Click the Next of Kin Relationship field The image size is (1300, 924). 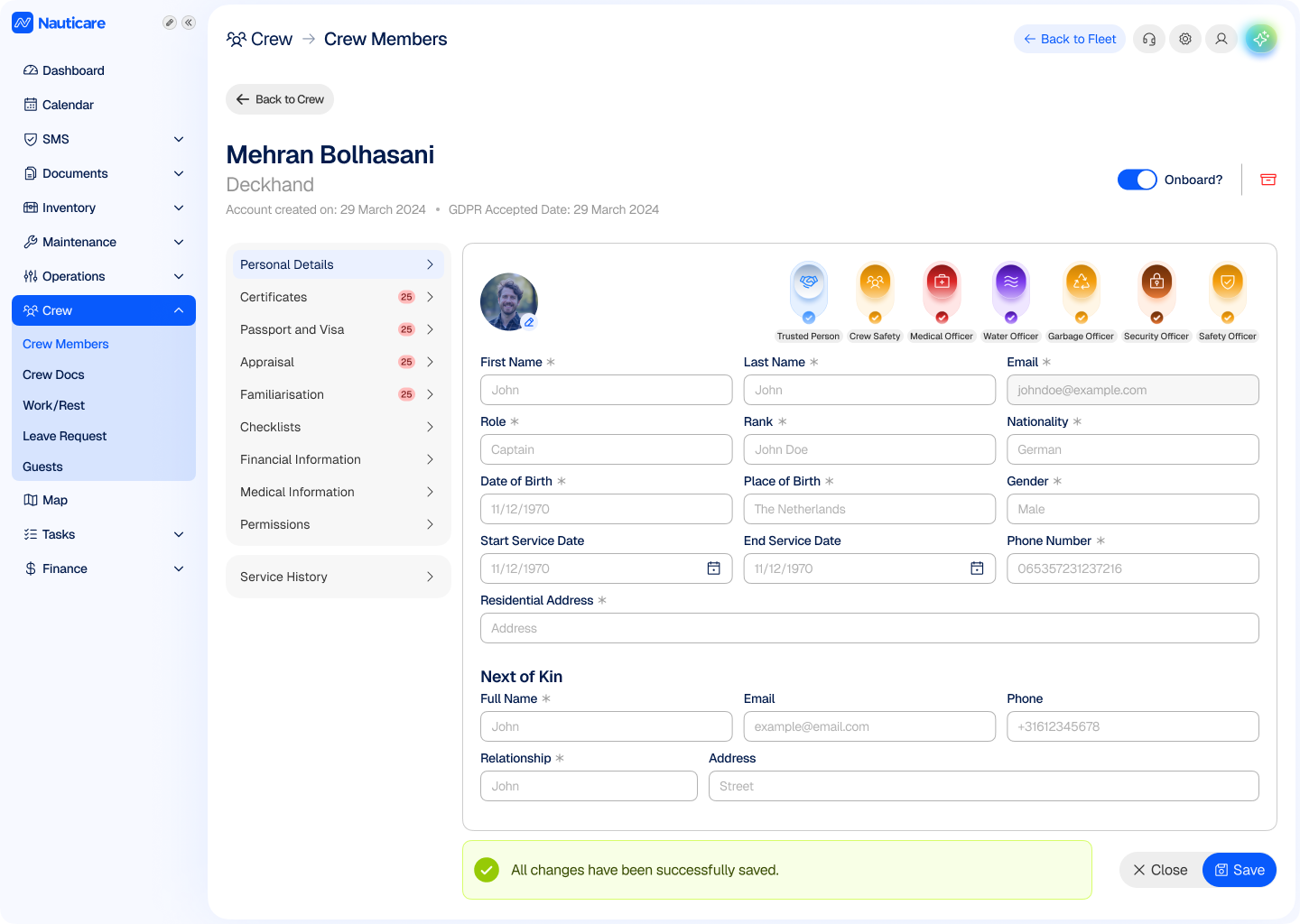pos(589,786)
